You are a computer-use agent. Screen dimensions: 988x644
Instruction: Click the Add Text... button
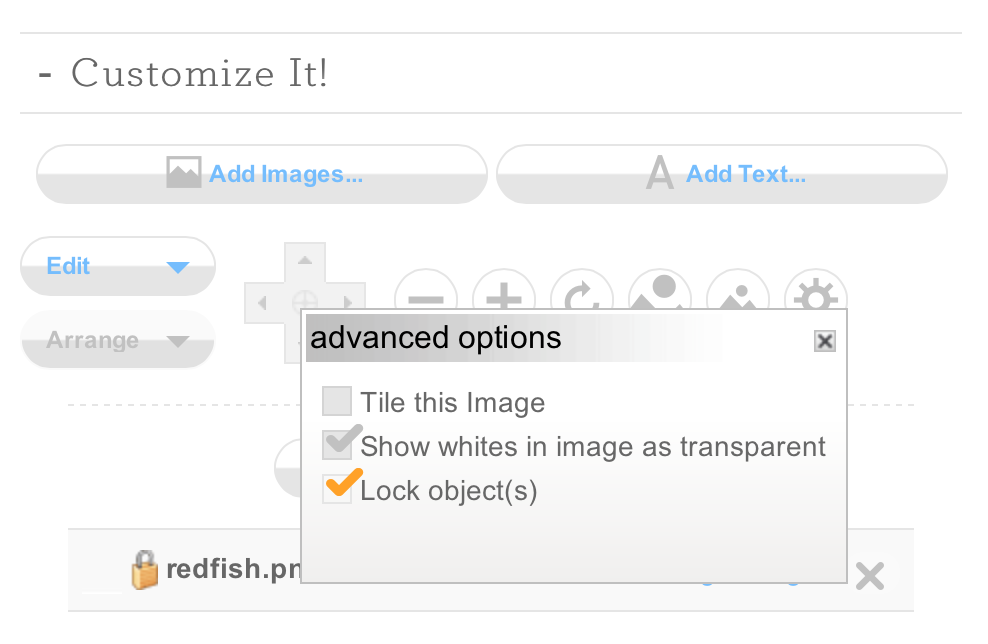pos(722,174)
